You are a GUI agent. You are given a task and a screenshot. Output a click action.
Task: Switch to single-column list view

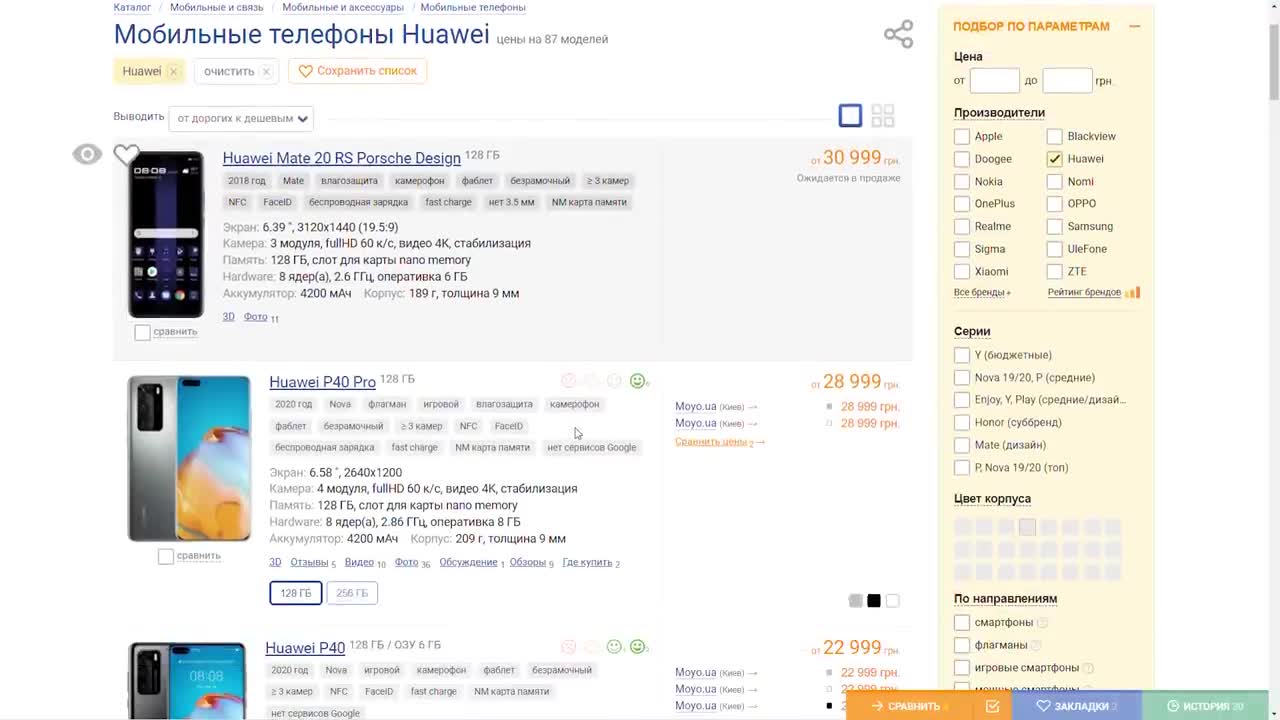point(850,116)
